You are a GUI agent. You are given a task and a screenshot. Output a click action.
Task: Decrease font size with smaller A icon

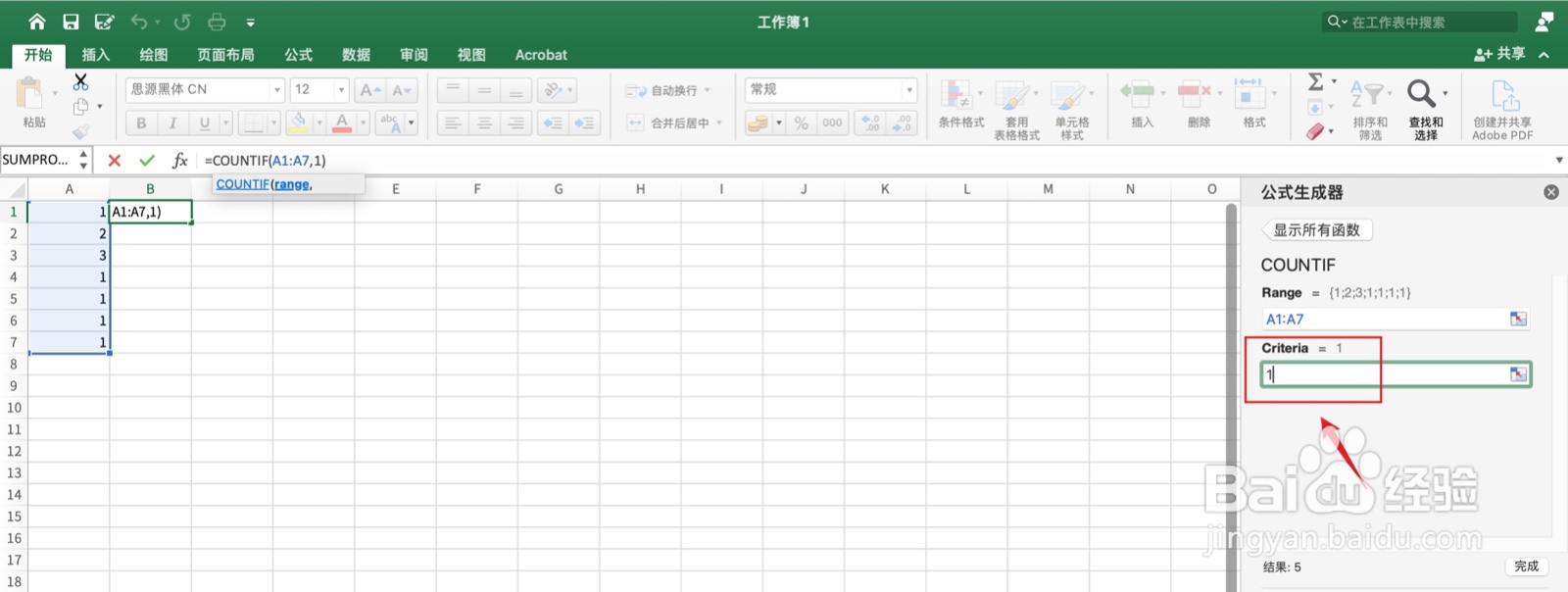click(x=402, y=90)
